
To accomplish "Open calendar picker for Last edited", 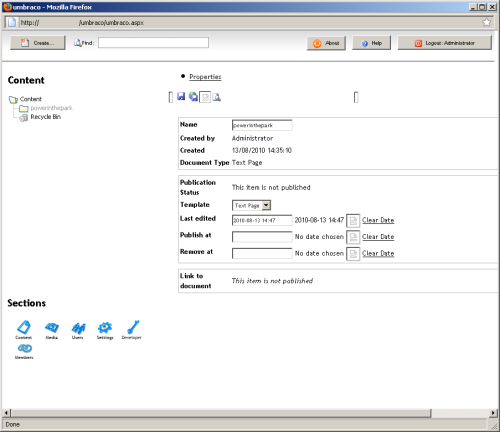I will 353,220.
